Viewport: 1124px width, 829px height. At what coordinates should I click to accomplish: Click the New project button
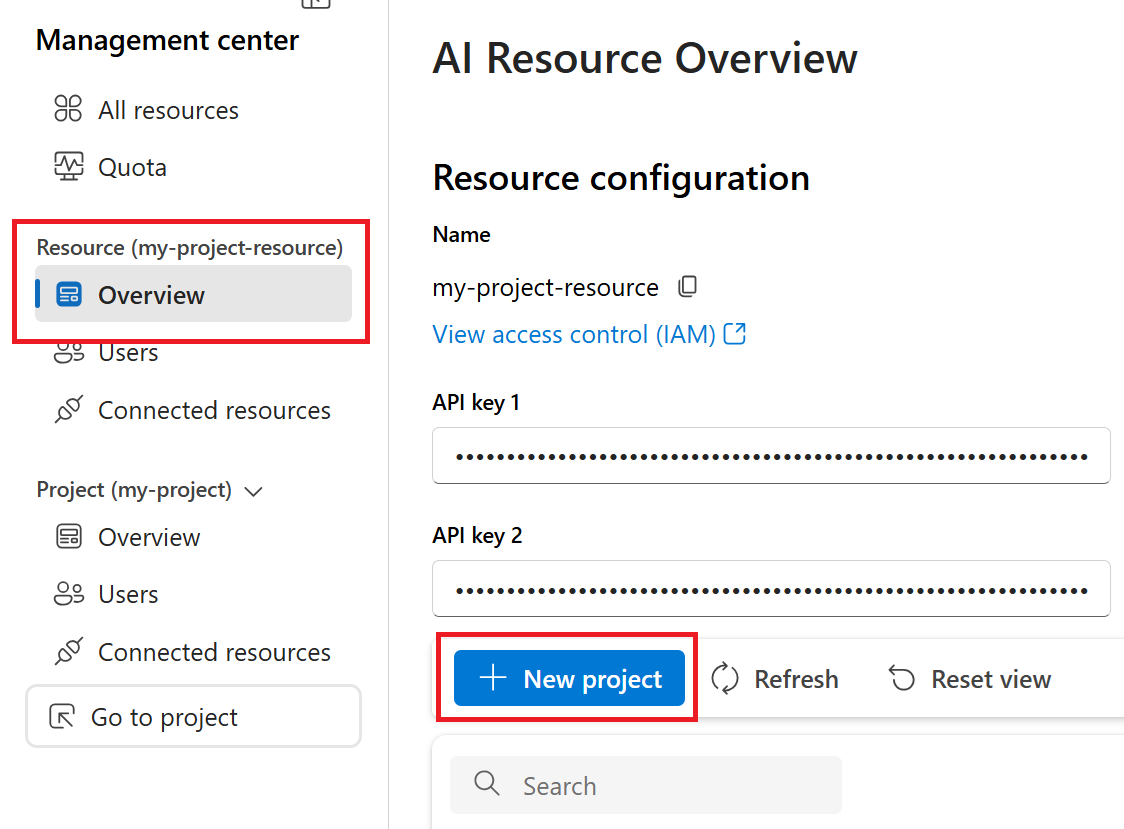[569, 678]
